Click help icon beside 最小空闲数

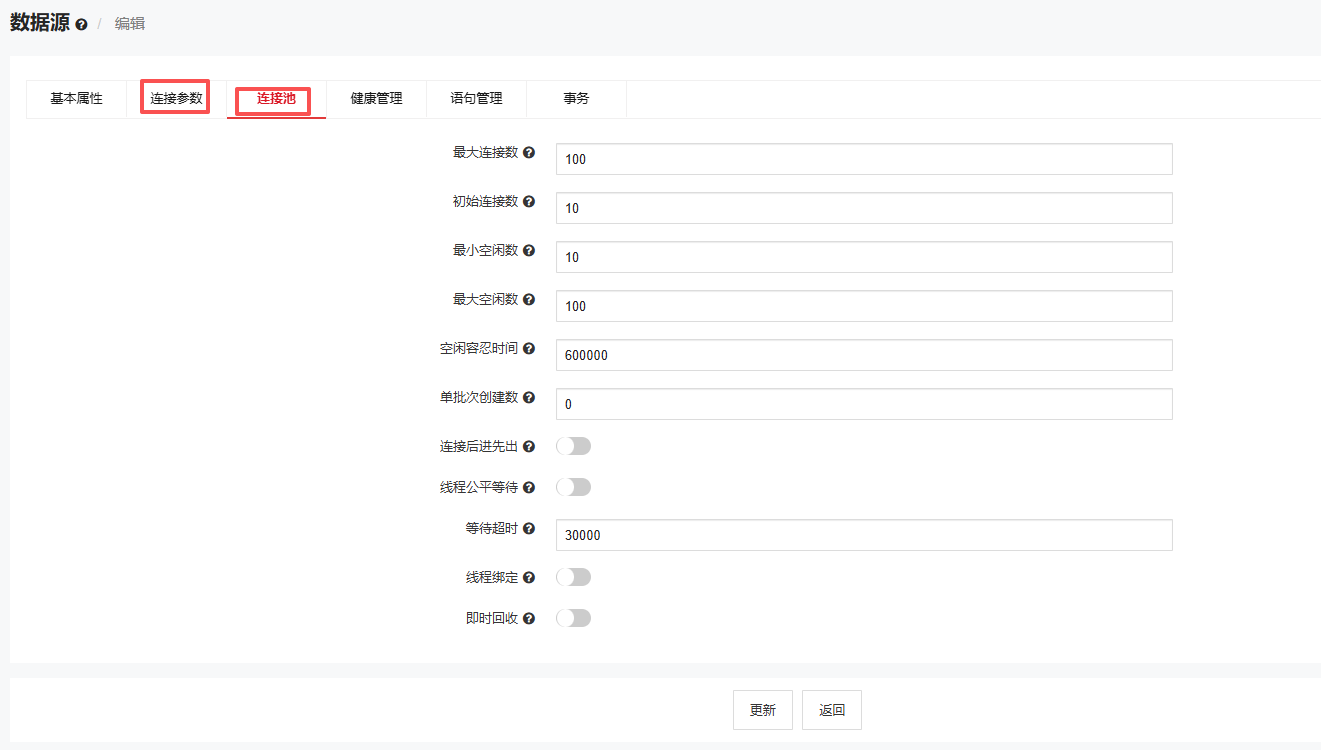[529, 251]
